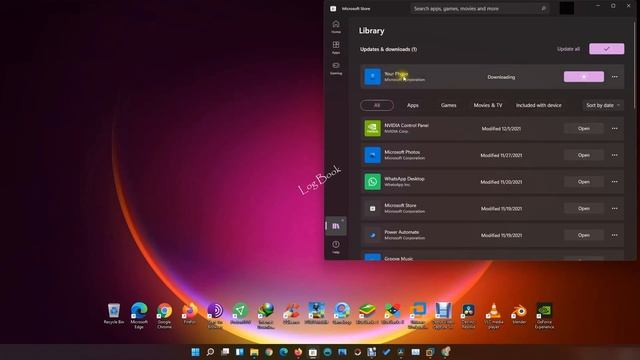Open Recycle Bin on the desktop
This screenshot has height=360, width=640.
114,313
